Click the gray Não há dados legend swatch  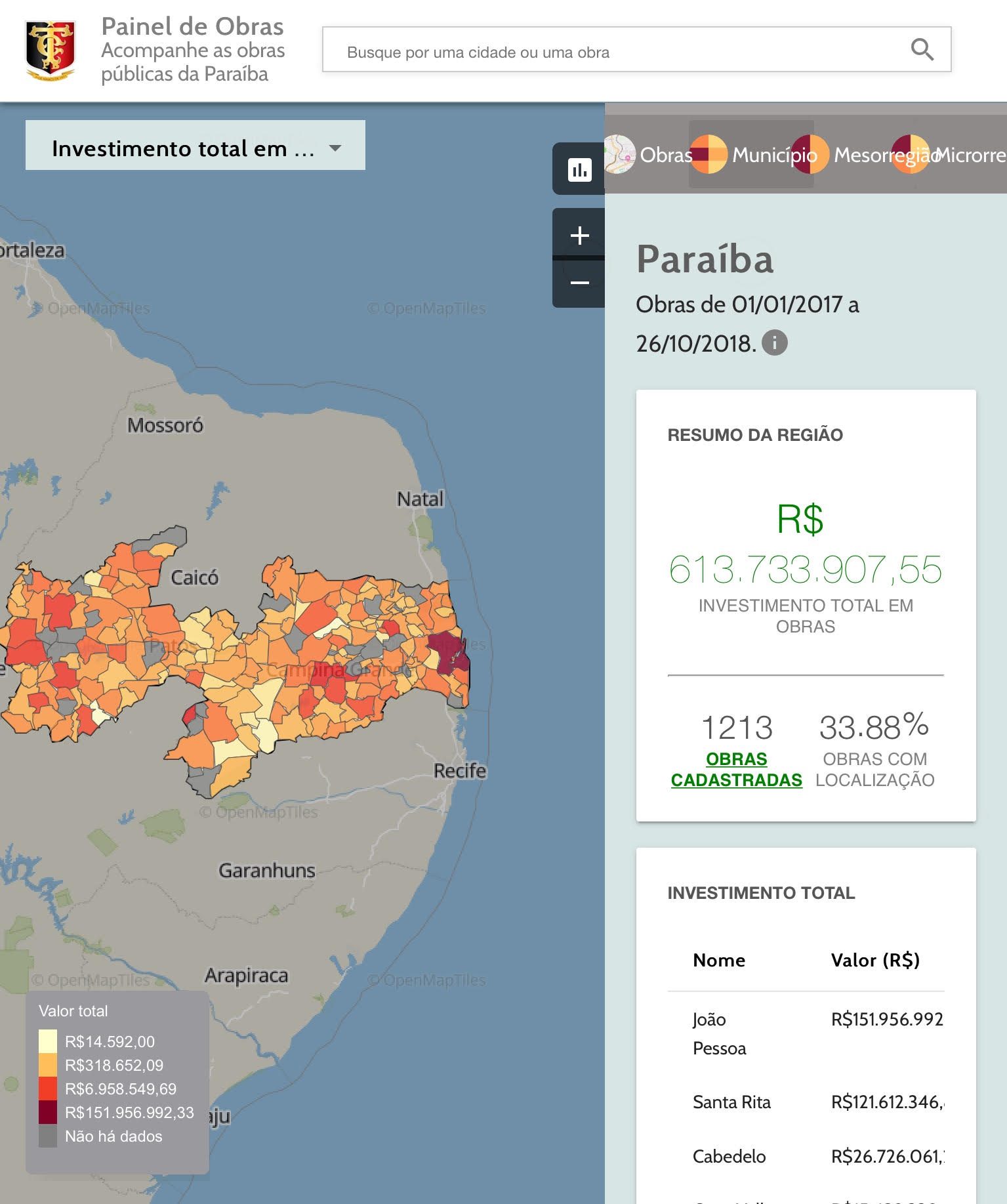pos(48,1136)
